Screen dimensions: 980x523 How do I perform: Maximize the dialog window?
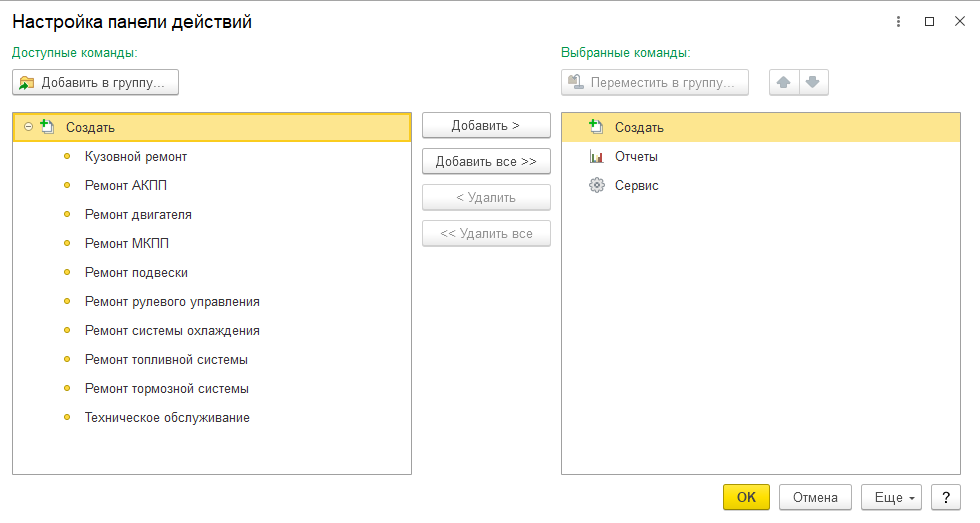coord(929,22)
